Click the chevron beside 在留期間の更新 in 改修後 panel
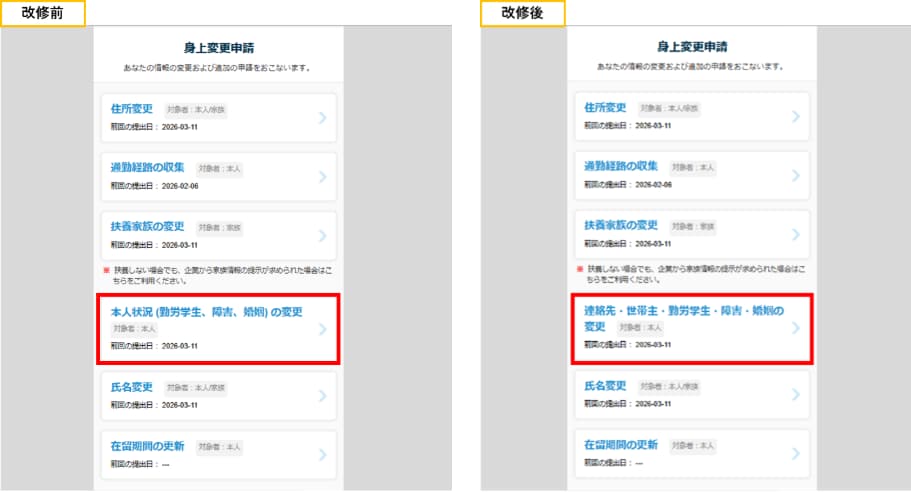The width and height of the screenshot is (911, 492). pyautogui.click(x=796, y=454)
